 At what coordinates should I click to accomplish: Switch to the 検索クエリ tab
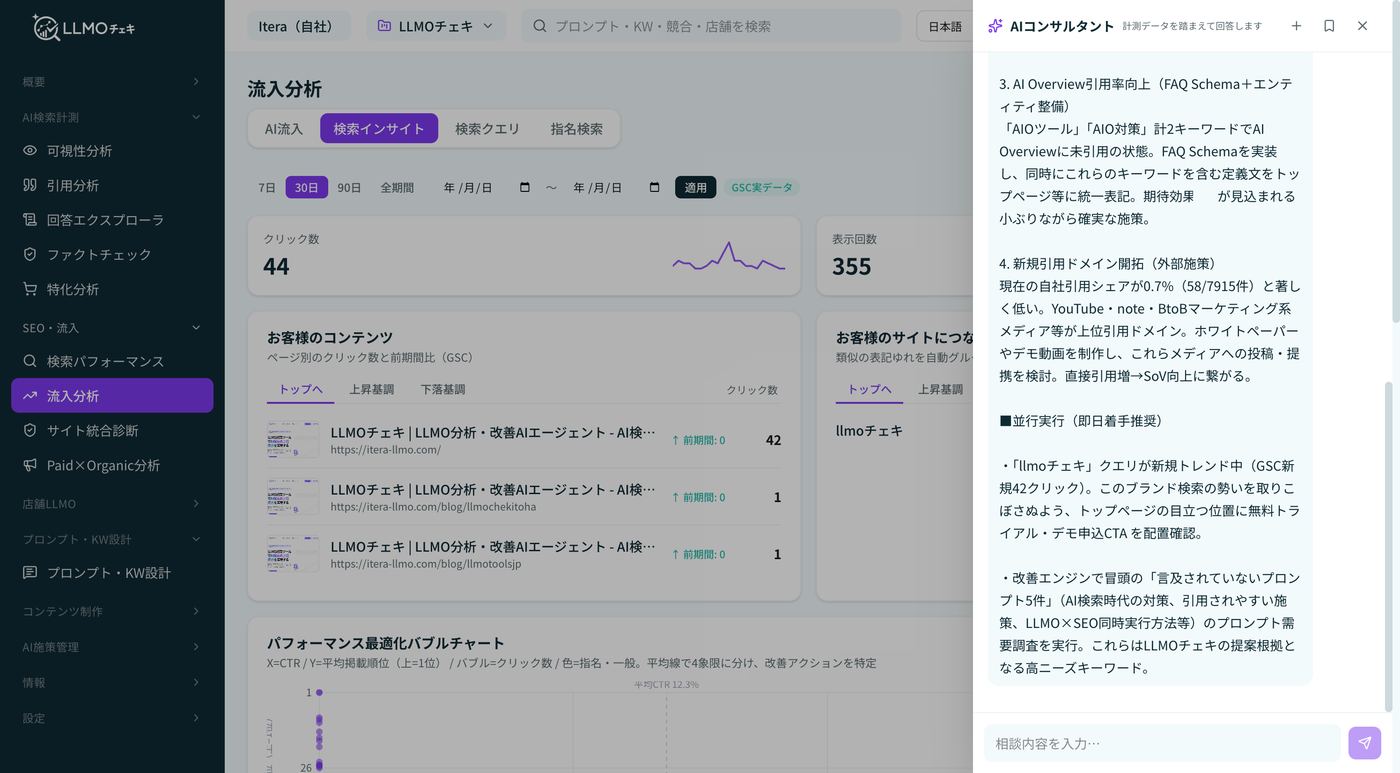tap(488, 129)
